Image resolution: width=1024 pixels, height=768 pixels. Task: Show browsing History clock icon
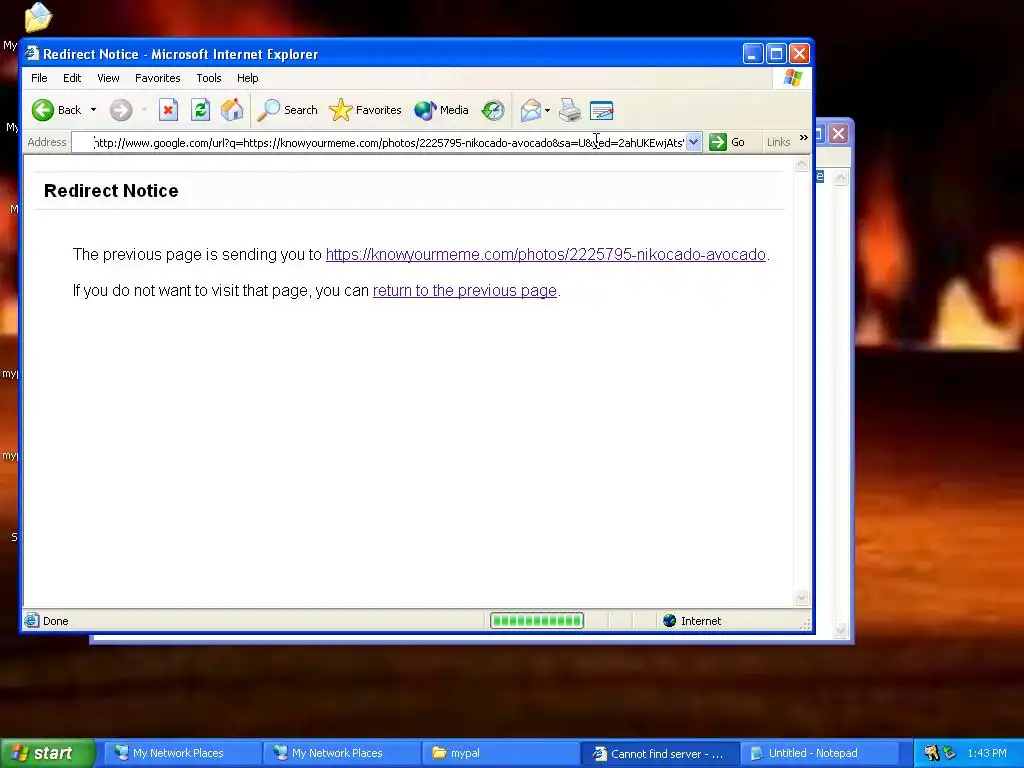pos(493,110)
